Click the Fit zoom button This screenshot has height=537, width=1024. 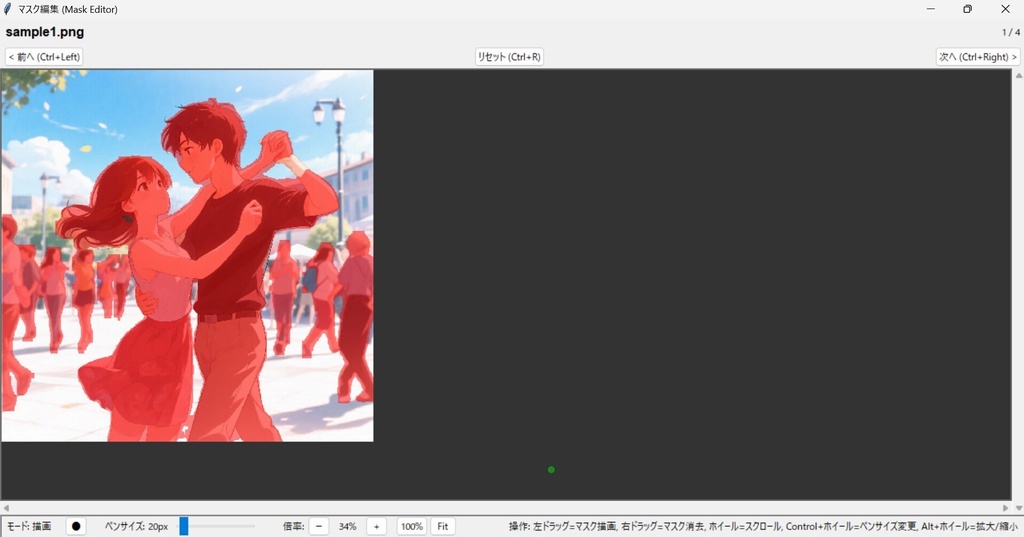(443, 526)
